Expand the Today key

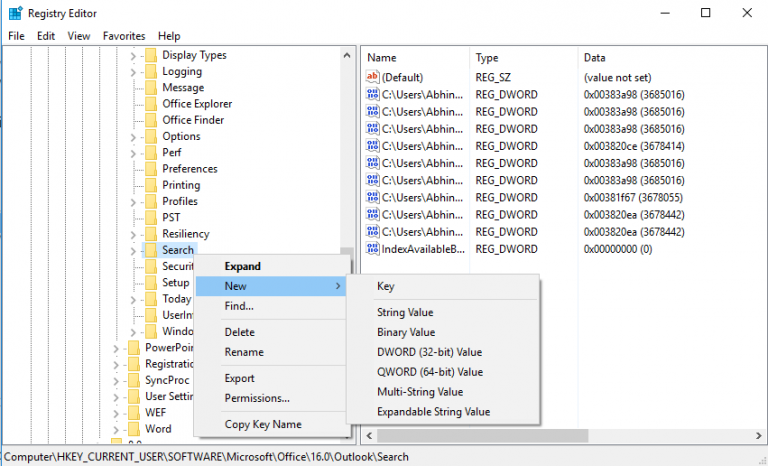(x=133, y=299)
